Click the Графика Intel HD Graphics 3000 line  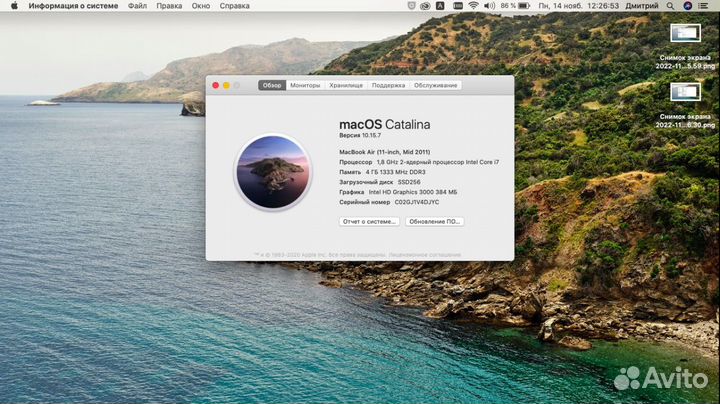coord(398,192)
